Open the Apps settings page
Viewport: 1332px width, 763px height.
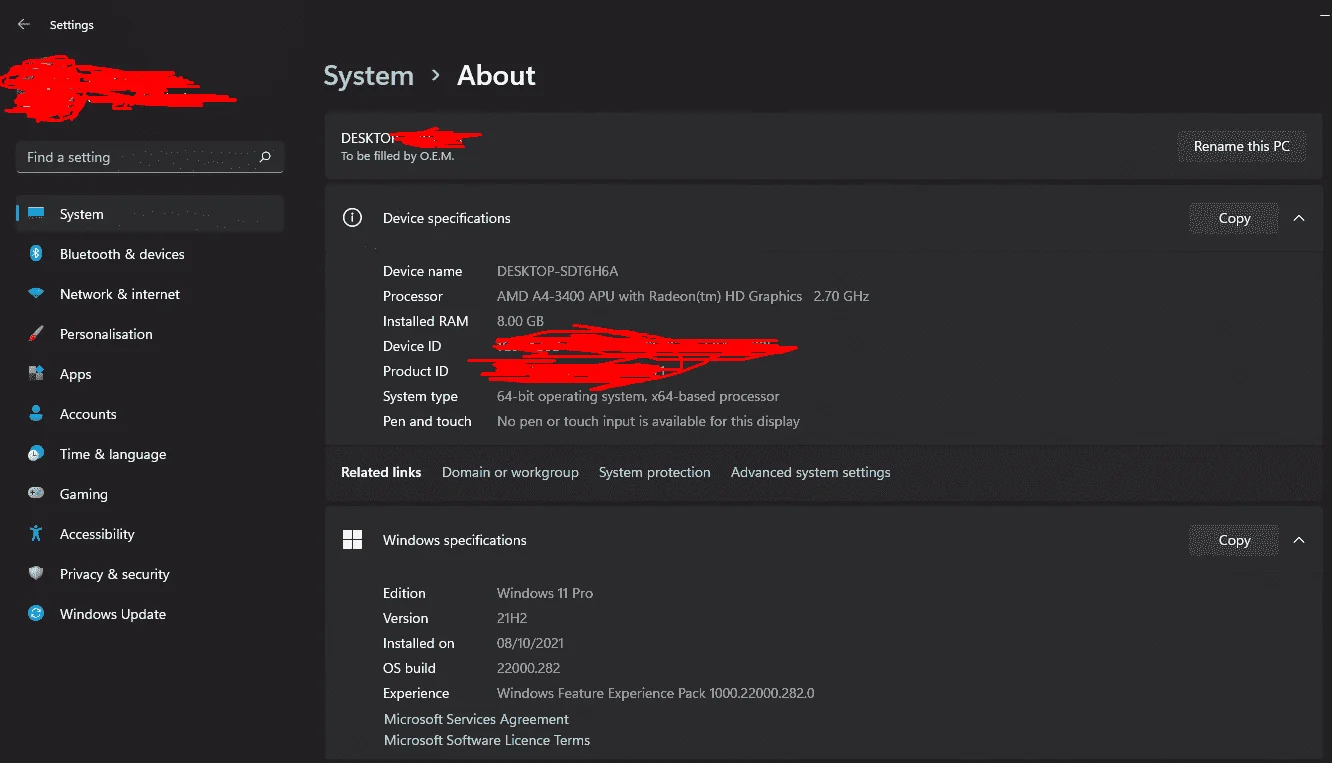click(150, 374)
